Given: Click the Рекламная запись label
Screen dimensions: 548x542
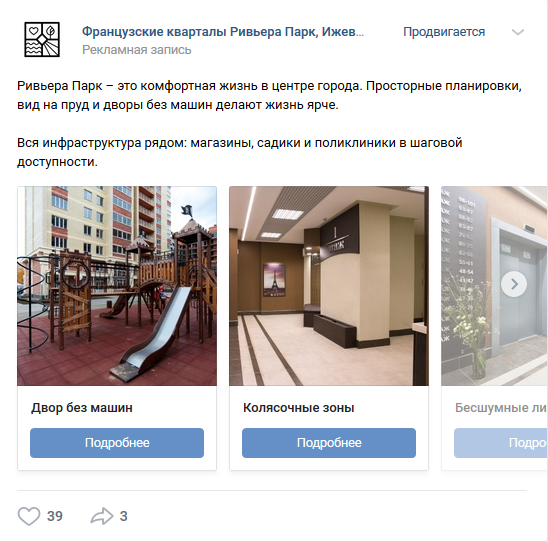Looking at the screenshot, I should (x=137, y=50).
